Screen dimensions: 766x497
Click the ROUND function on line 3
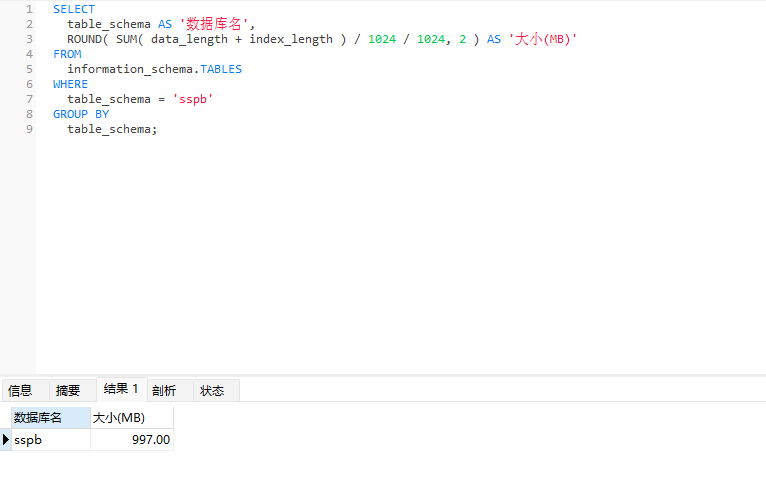(x=84, y=39)
